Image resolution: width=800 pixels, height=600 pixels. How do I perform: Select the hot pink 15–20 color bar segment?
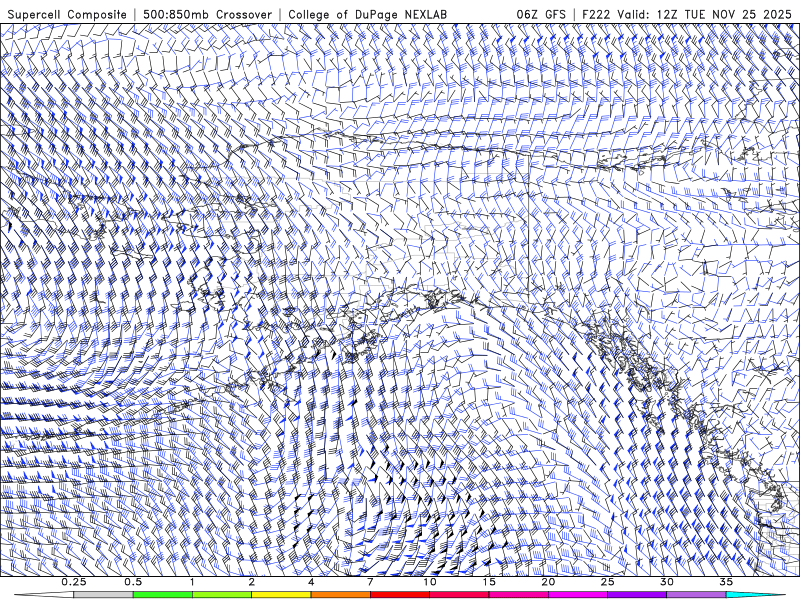pos(518,595)
